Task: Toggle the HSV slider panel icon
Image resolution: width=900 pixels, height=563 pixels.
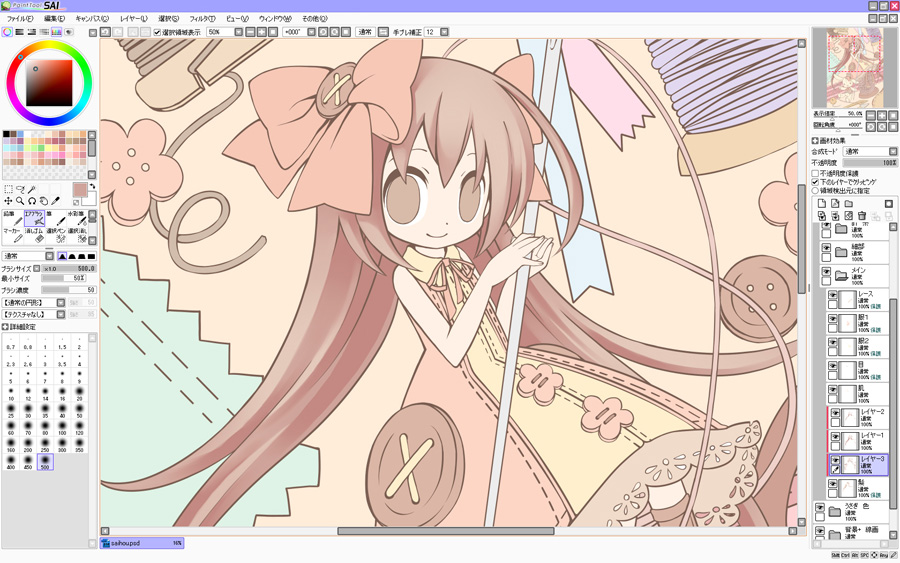Action: 32,32
